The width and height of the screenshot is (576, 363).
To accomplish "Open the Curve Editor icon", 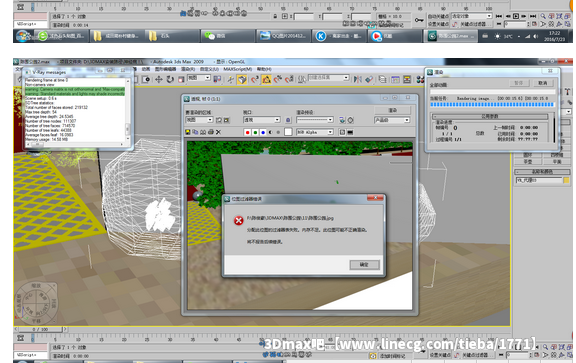I will click(395, 79).
